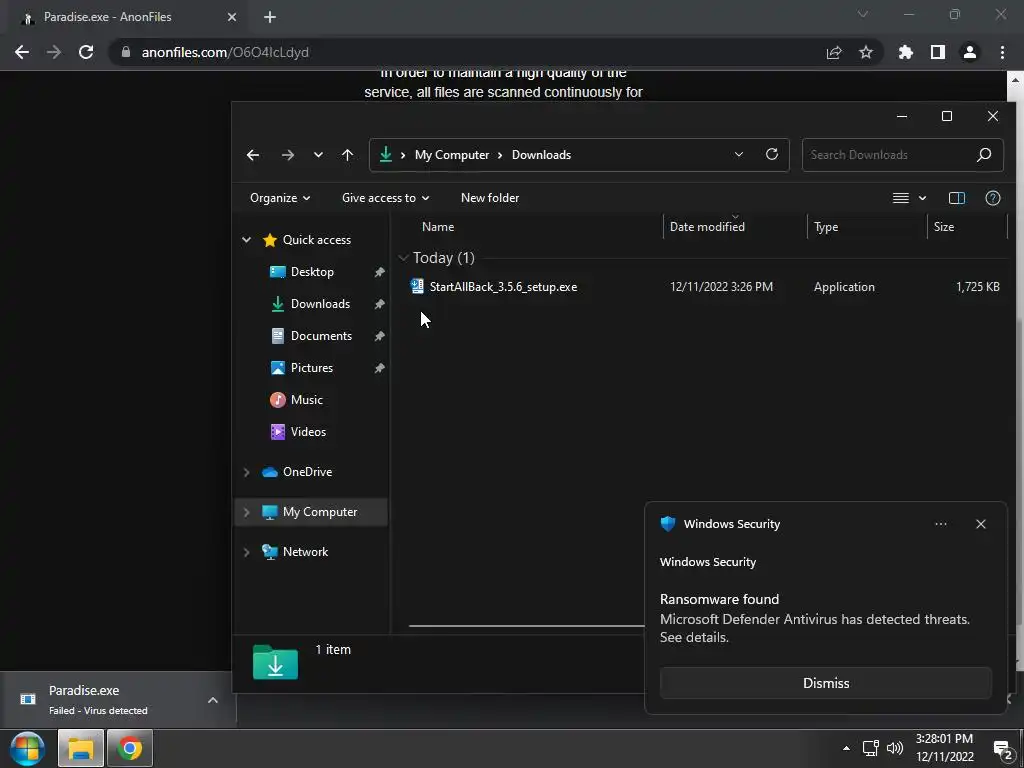Image resolution: width=1024 pixels, height=768 pixels.
Task: Open Pictures in Quick access
Action: click(311, 368)
